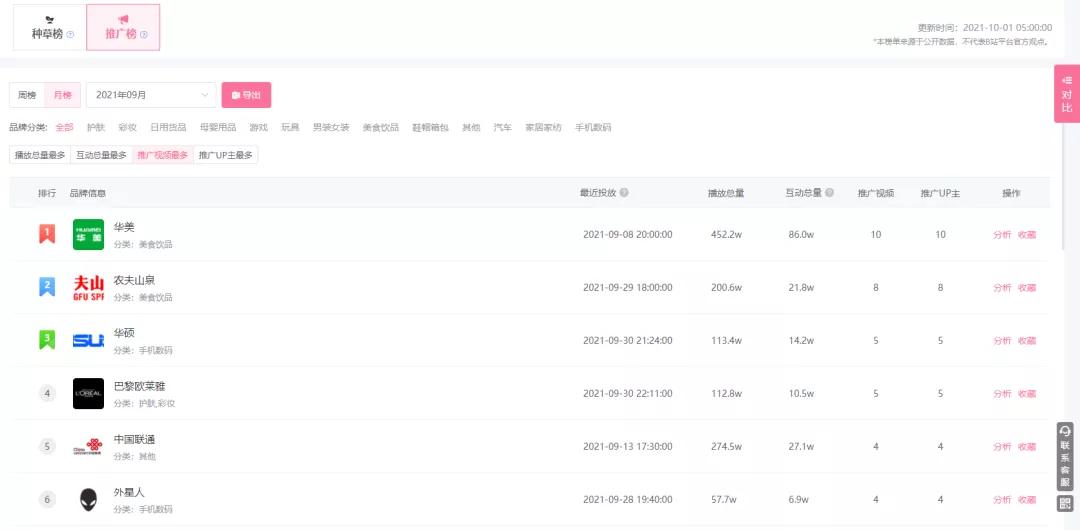Click rank number 6 badge
Screen dimensions: 1080x530
(47, 500)
